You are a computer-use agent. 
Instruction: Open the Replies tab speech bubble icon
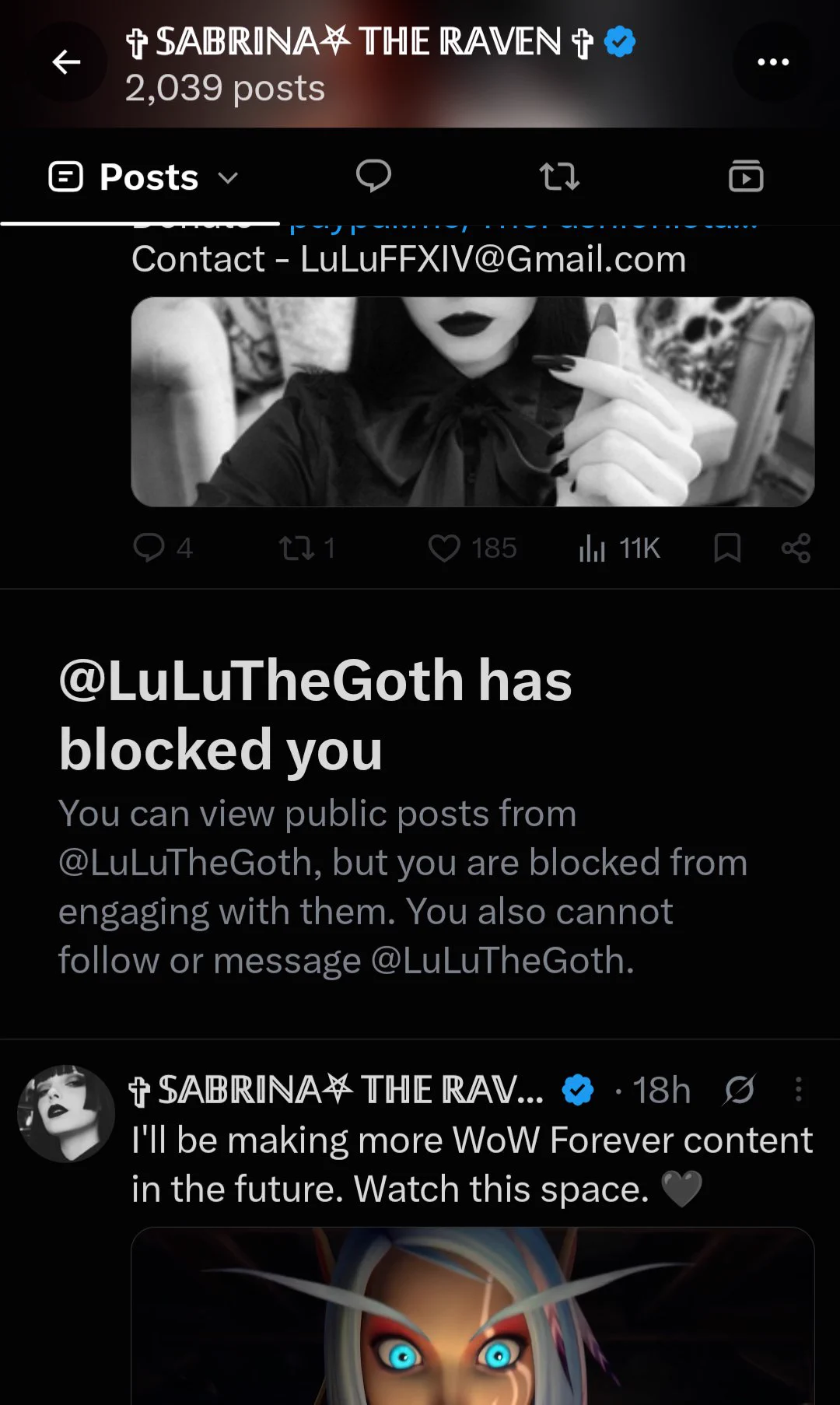tap(373, 176)
